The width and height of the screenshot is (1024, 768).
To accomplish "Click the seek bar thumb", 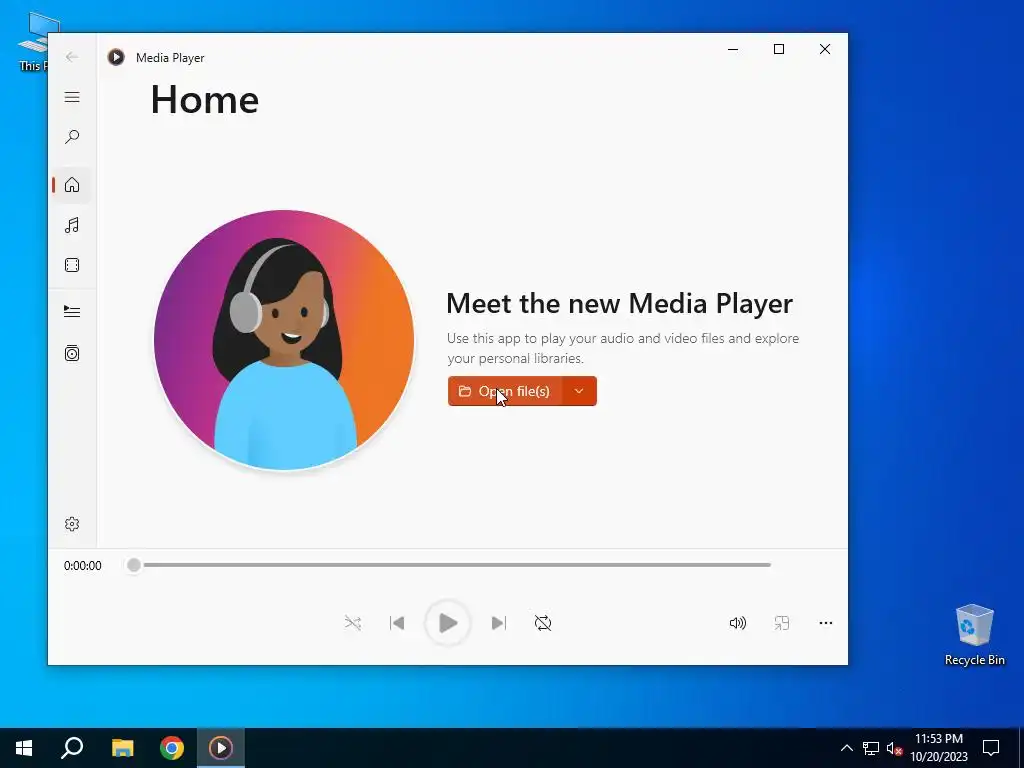I will (x=134, y=565).
